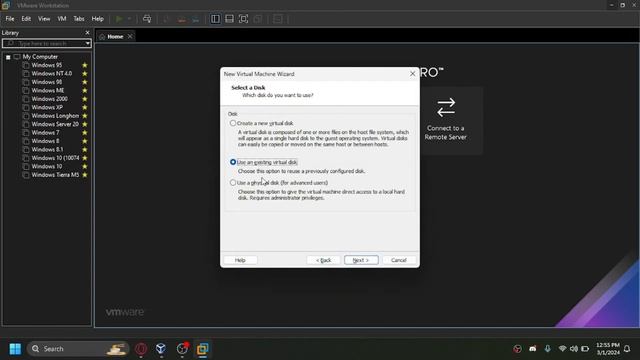Click the favorite star beside Windows 95
The image size is (640, 360).
point(85,65)
